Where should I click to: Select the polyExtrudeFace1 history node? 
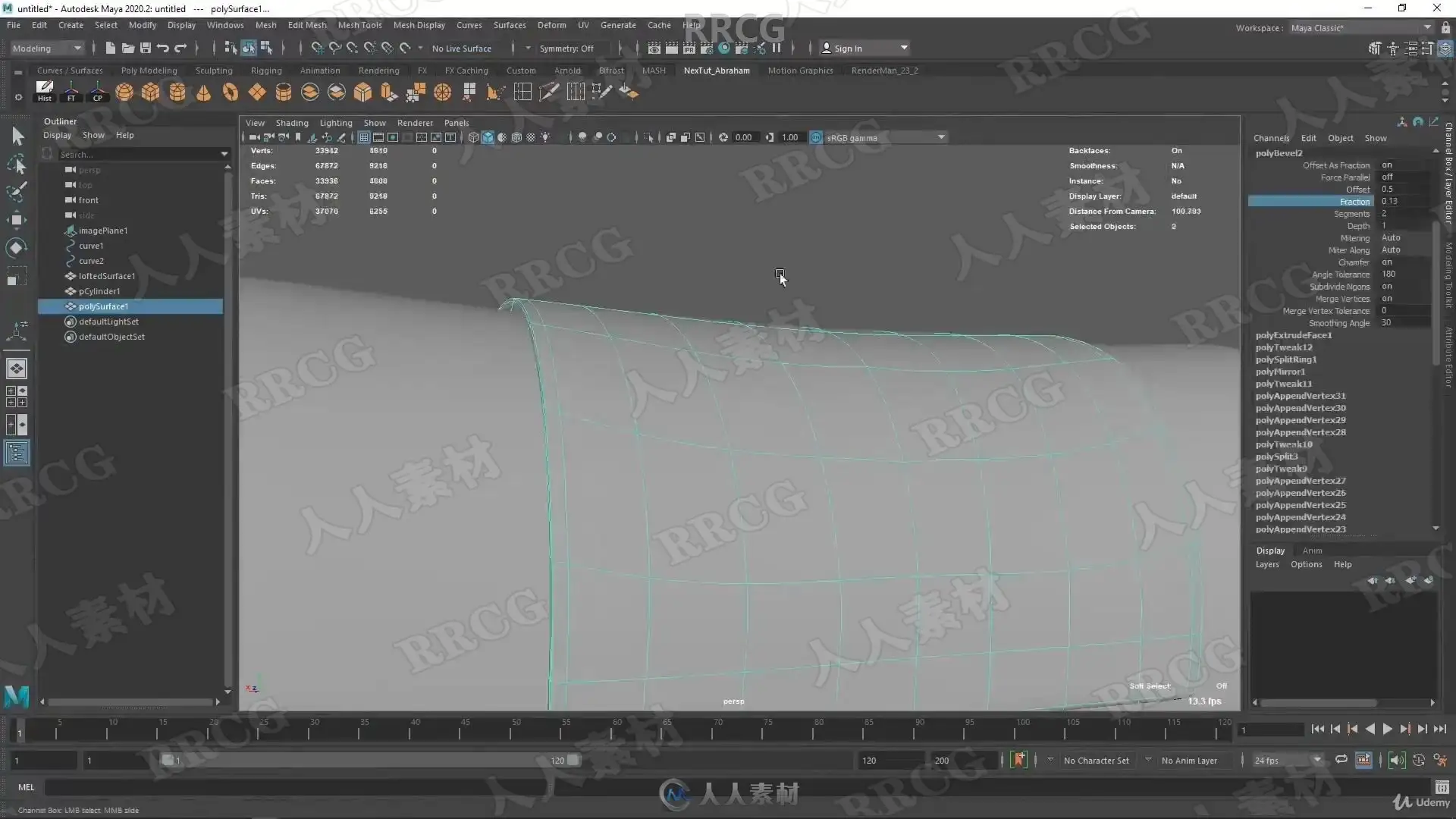point(1293,335)
